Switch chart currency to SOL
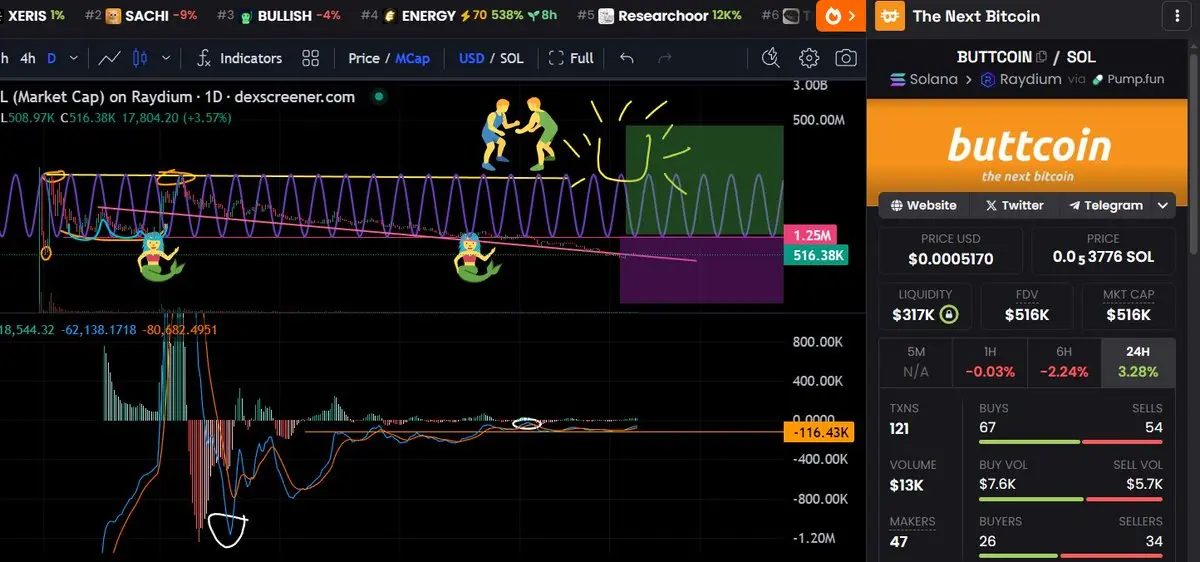1200x562 pixels. coord(511,58)
